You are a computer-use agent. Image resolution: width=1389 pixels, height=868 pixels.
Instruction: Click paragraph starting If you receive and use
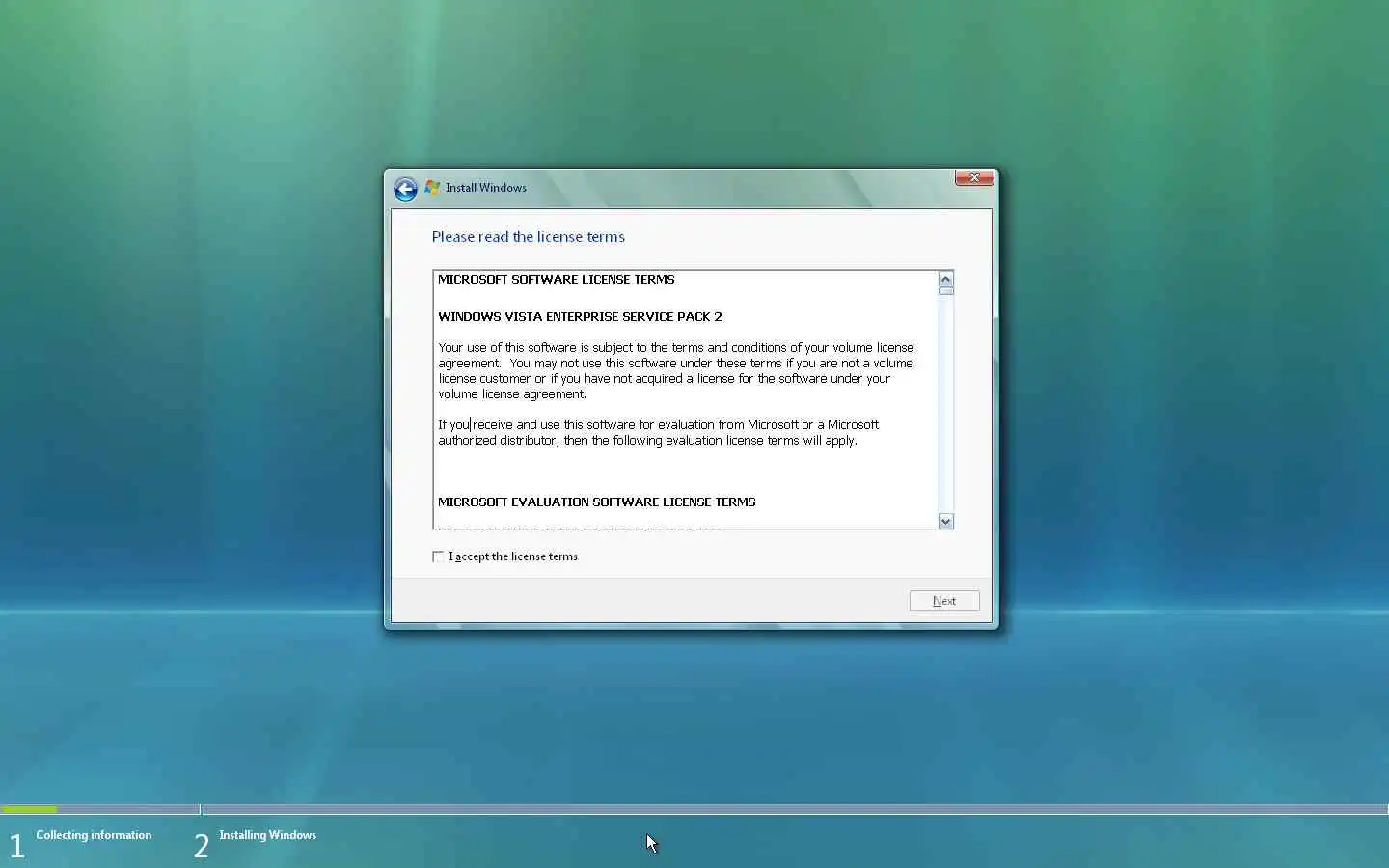[x=659, y=432]
